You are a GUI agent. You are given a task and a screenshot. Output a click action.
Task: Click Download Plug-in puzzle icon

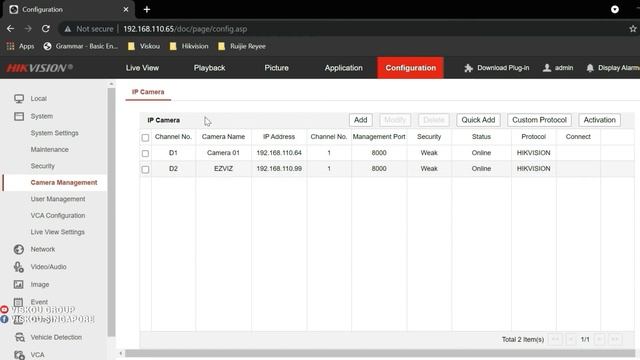tap(468, 68)
